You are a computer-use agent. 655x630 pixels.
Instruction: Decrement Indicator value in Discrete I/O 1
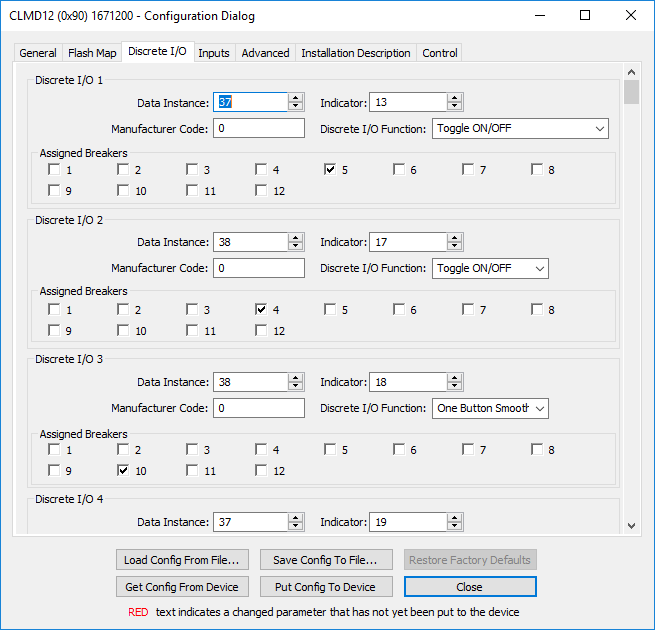pyautogui.click(x=455, y=106)
